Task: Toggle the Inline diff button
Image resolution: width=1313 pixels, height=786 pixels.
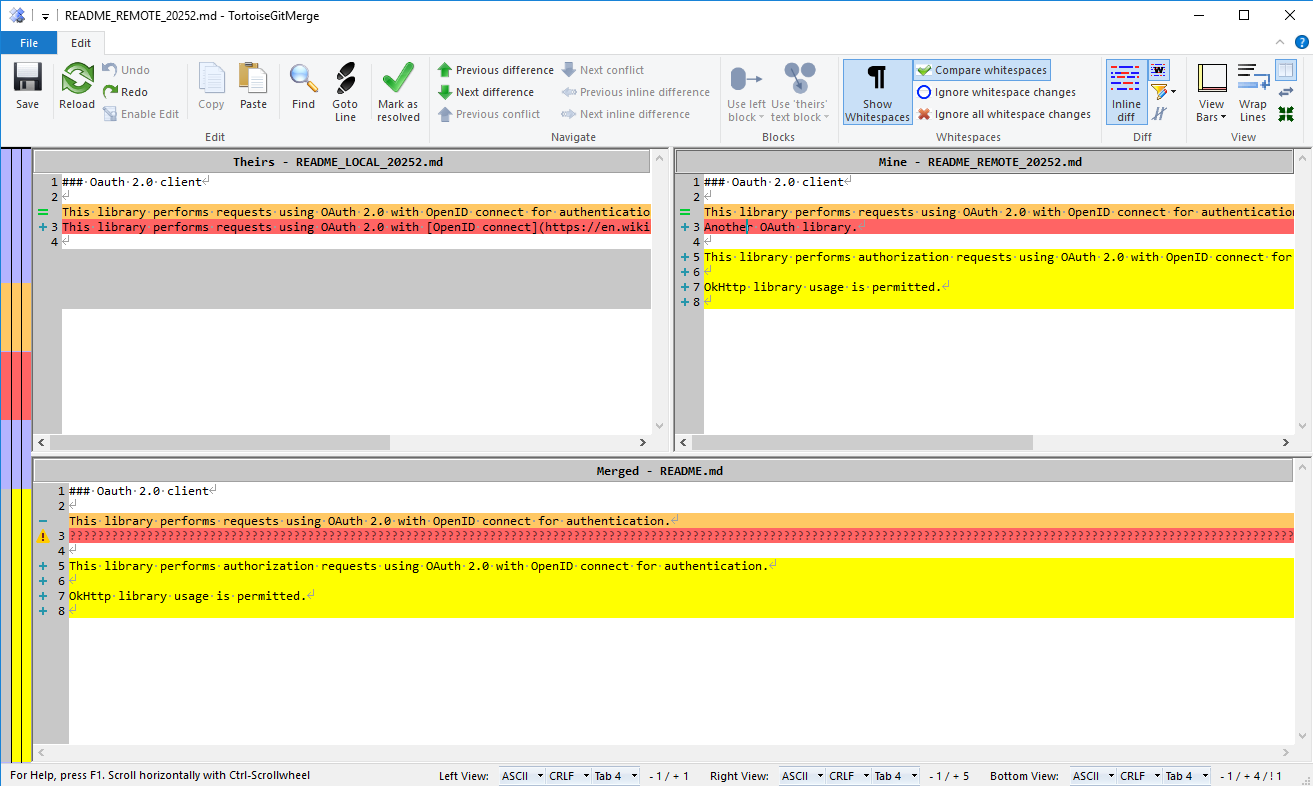Action: pyautogui.click(x=1126, y=92)
